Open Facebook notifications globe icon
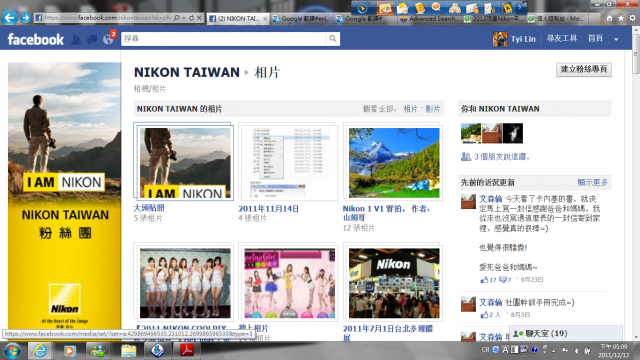Viewport: 640px width, 360px height. [108, 39]
